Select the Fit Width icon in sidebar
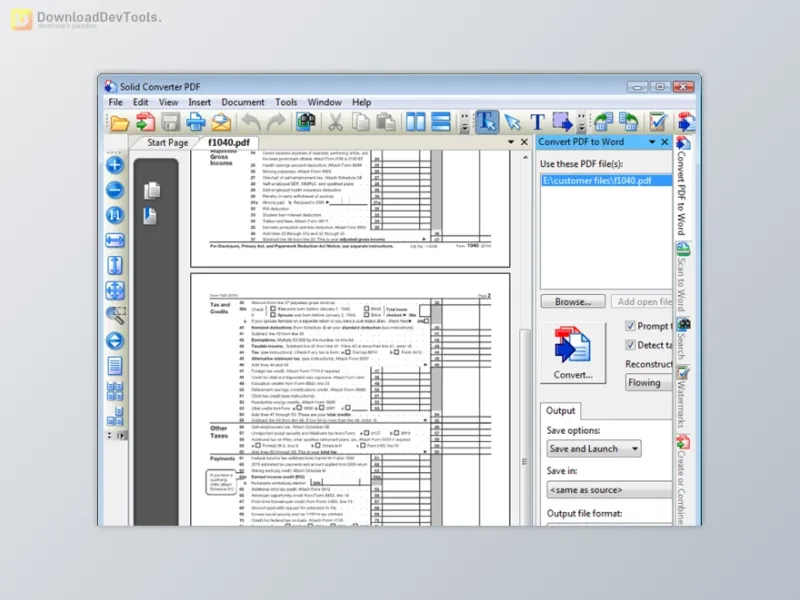Screen dimensions: 800x600 click(115, 240)
